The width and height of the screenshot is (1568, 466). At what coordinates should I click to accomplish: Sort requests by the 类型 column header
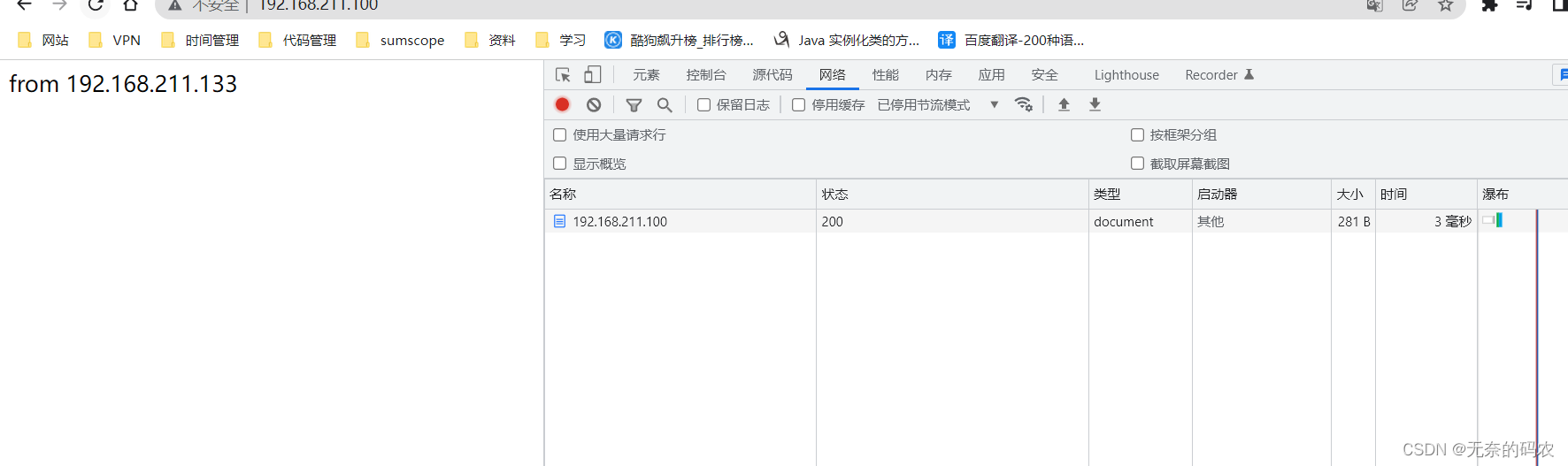(x=1141, y=195)
